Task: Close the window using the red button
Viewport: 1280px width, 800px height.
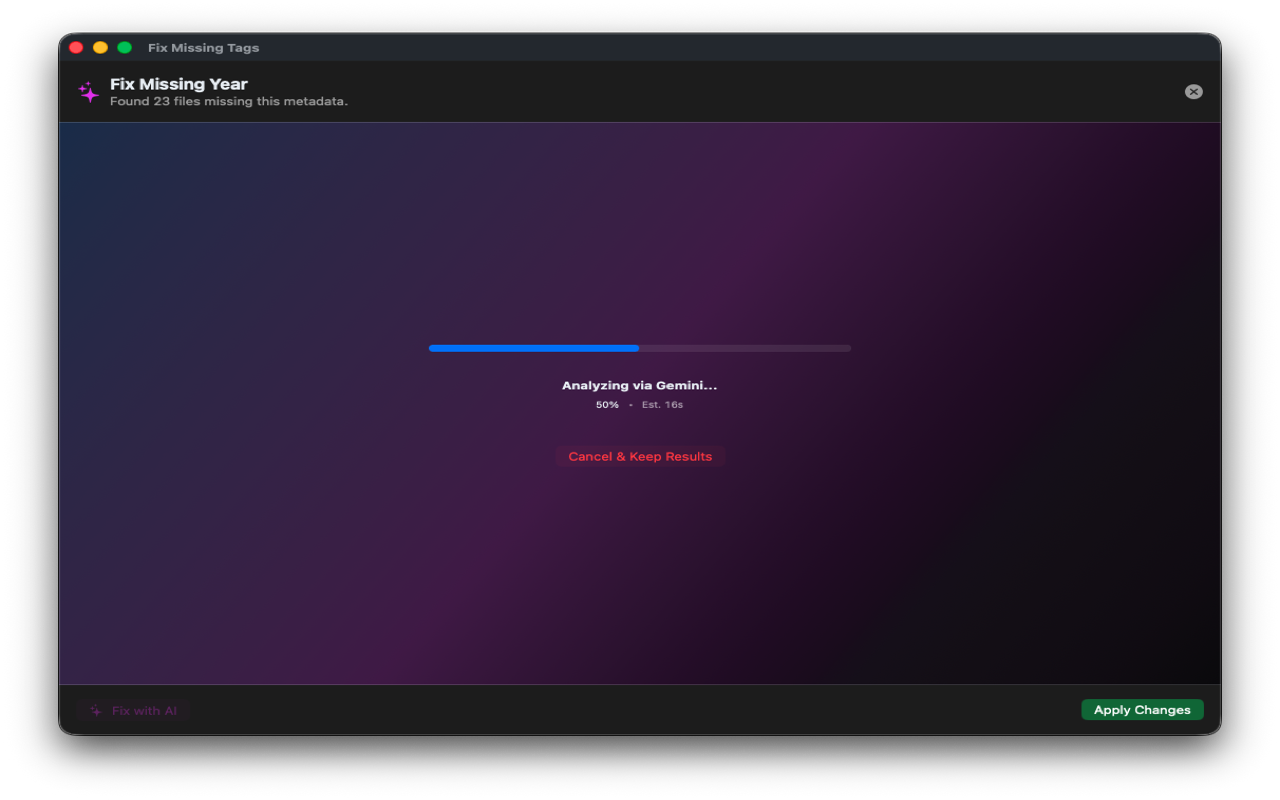Action: pos(76,48)
